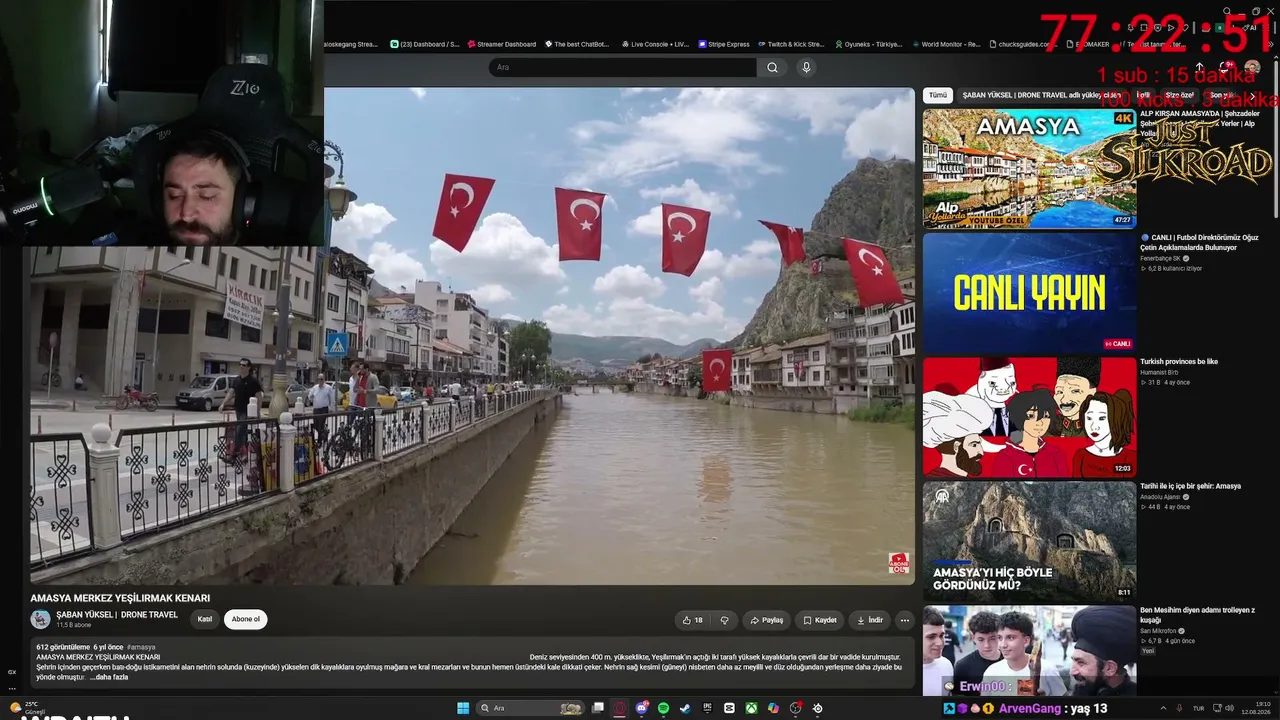Viewport: 1280px width, 720px height.
Task: Show more filter chips with right arrow
Action: tap(1252, 96)
